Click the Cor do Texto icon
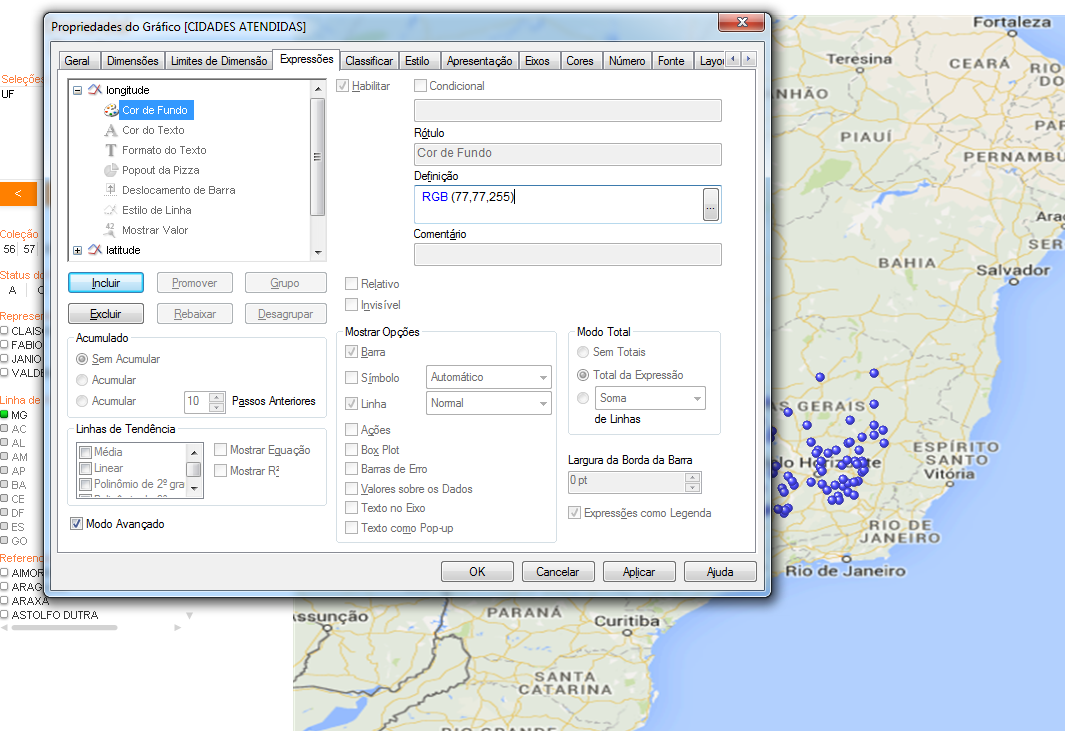This screenshot has width=1065, height=731. point(111,130)
